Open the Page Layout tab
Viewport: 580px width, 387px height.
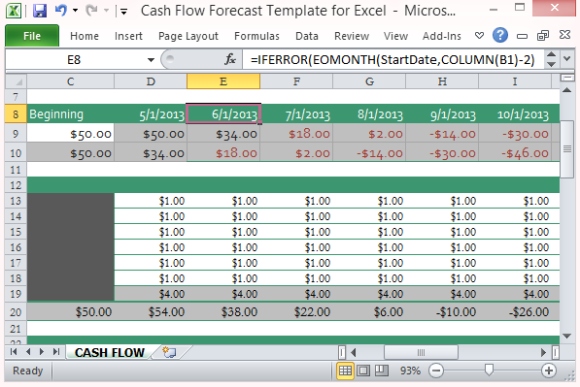(188, 36)
